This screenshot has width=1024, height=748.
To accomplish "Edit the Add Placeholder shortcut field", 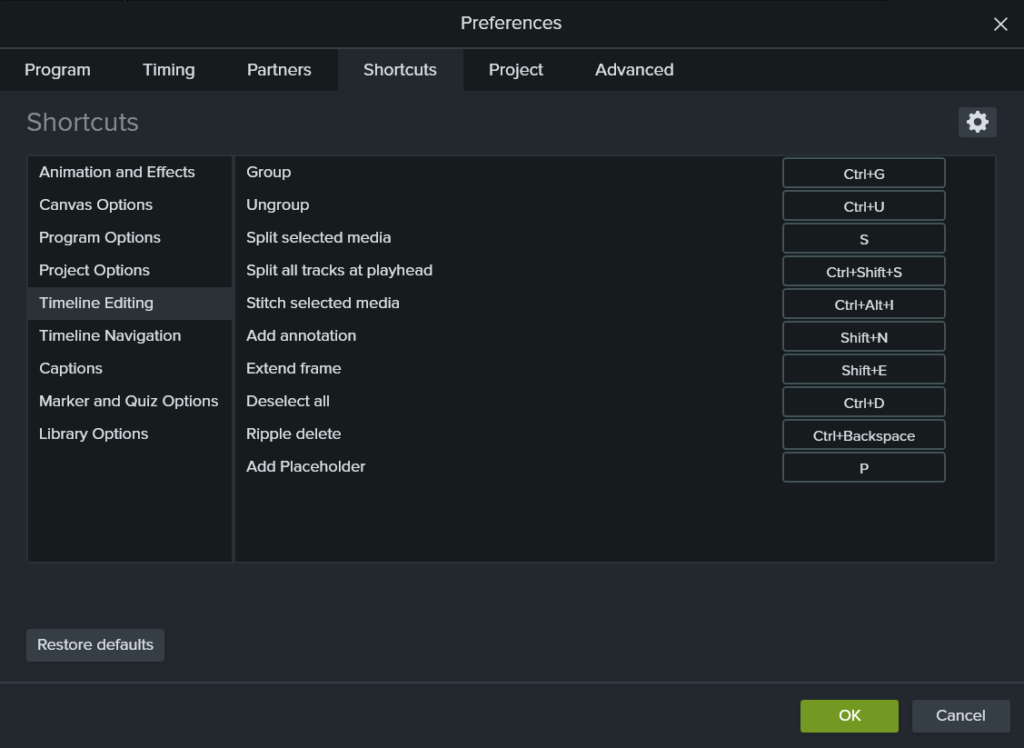I will (863, 468).
